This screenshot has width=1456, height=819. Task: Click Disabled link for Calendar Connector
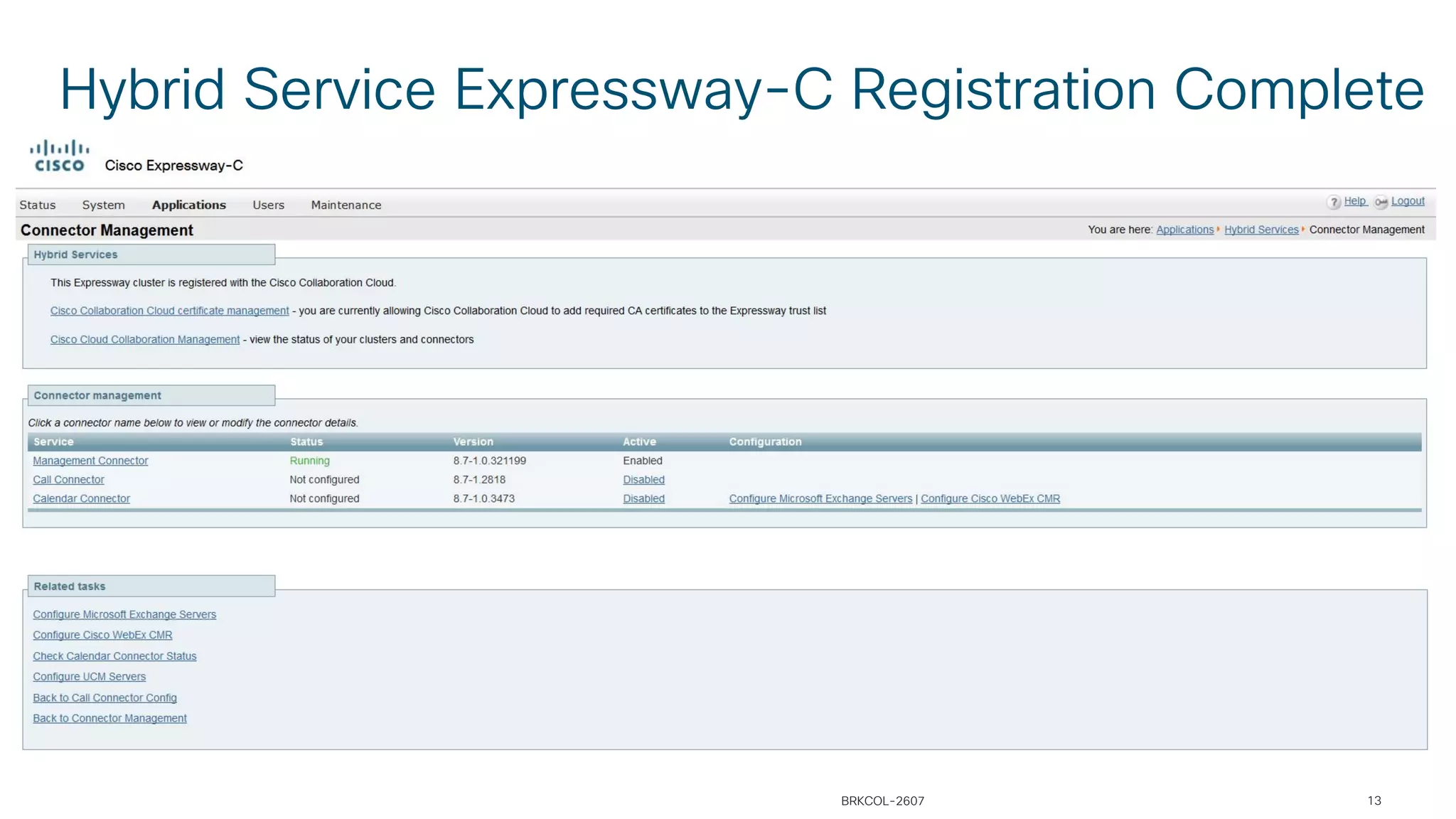click(x=643, y=499)
